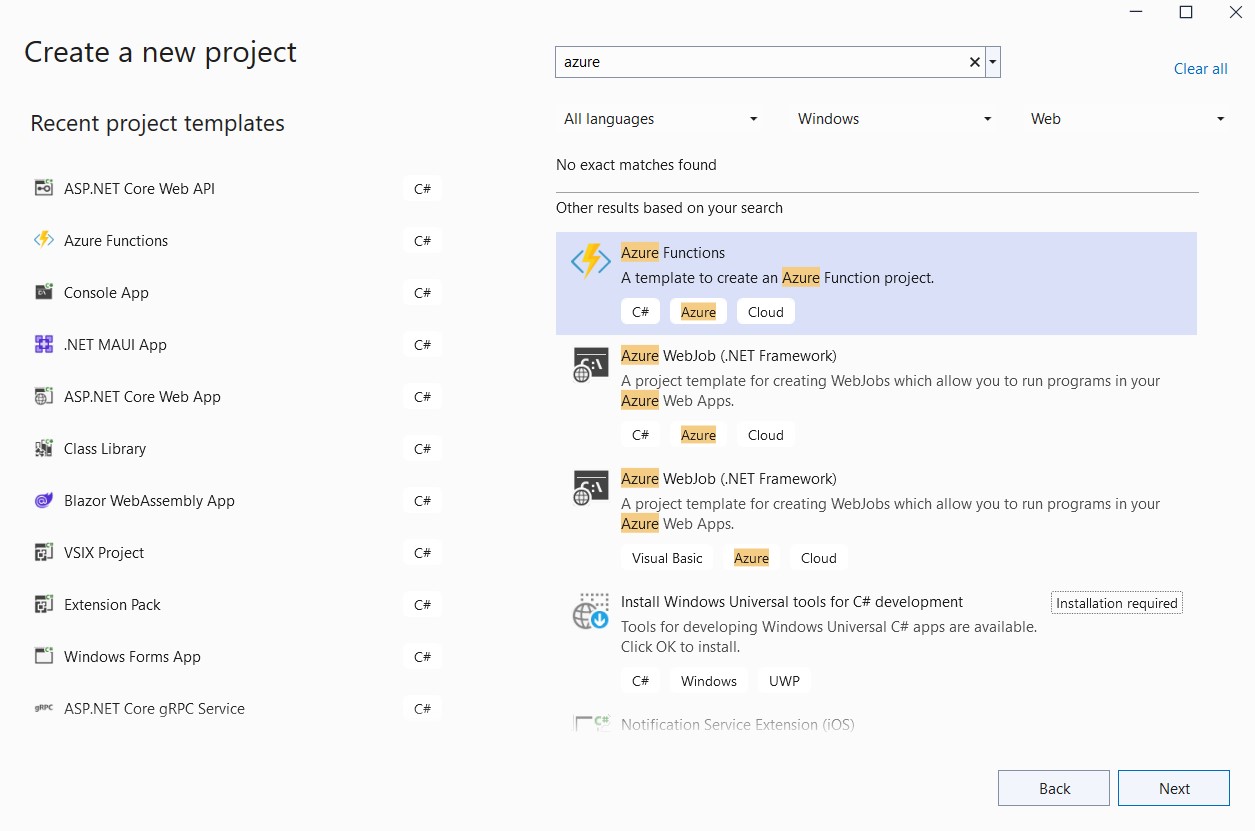Select Install Windows Universal tools for C# development

[876, 642]
